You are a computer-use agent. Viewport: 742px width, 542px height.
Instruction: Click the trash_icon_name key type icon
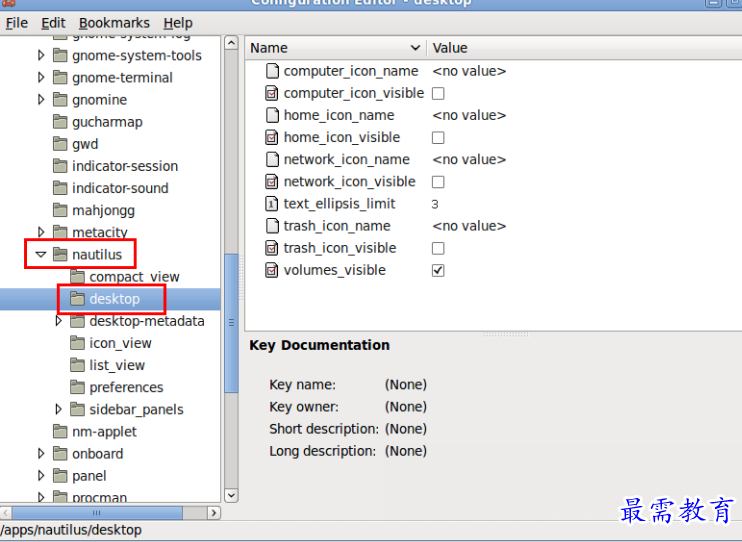coord(272,226)
